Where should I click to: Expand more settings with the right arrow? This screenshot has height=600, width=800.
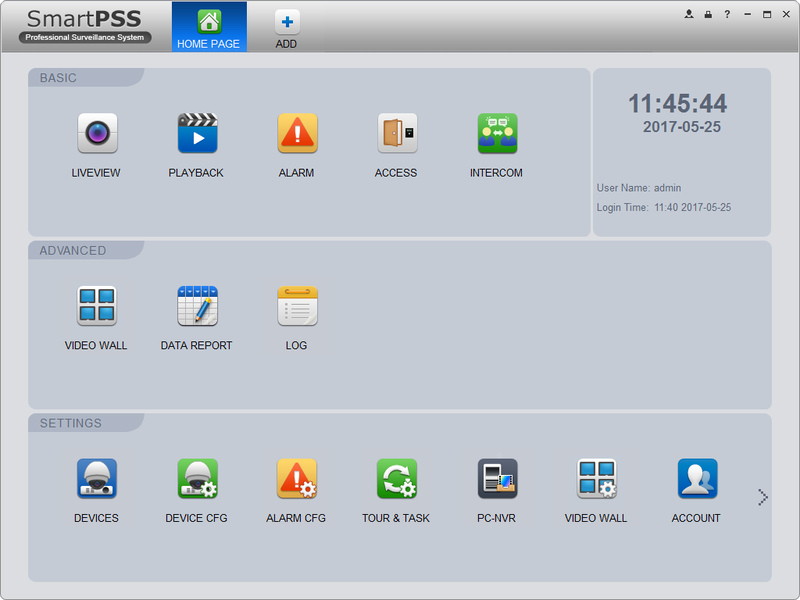click(762, 496)
